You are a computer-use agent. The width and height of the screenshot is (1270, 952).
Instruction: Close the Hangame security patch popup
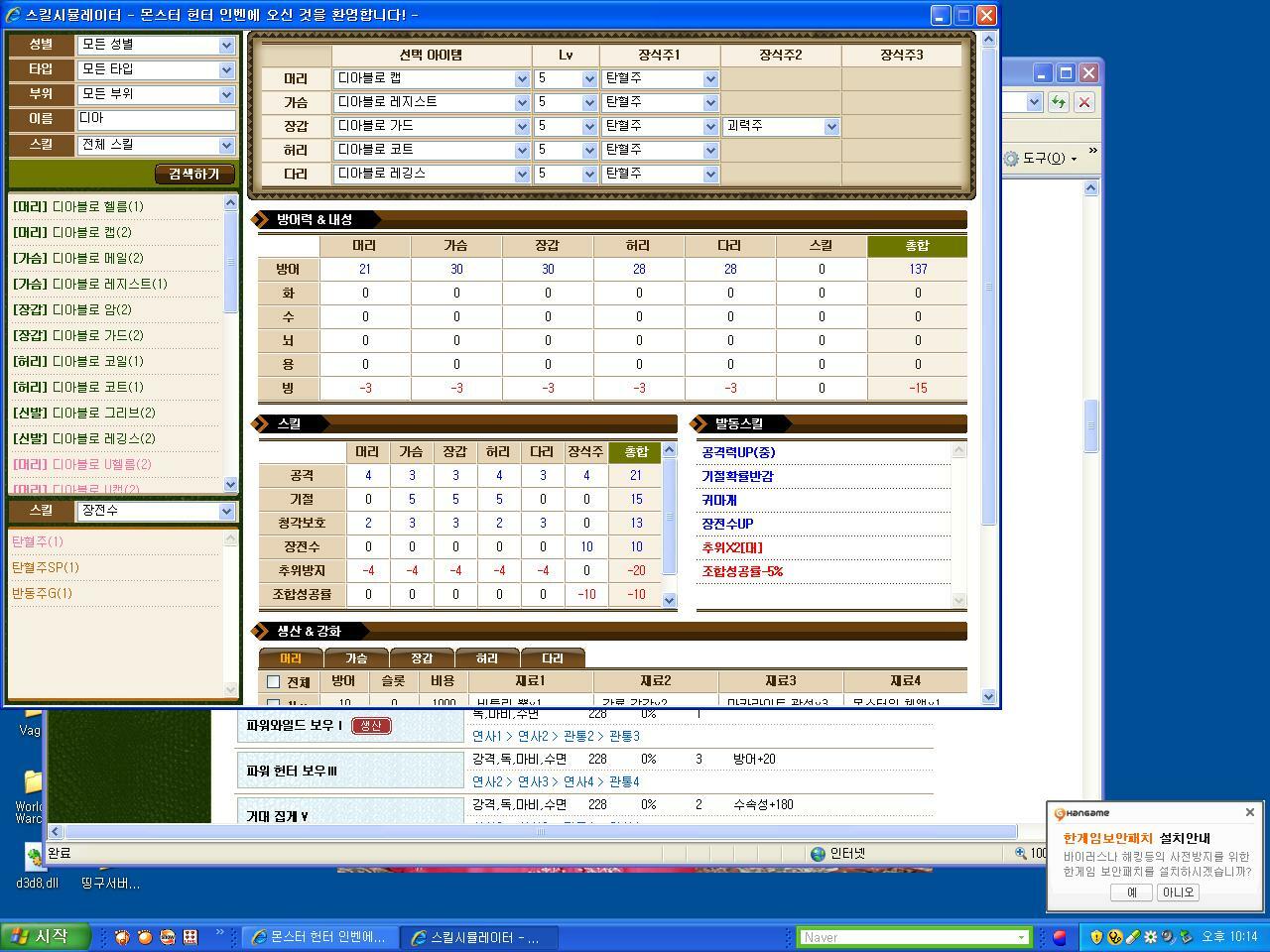pos(1249,812)
